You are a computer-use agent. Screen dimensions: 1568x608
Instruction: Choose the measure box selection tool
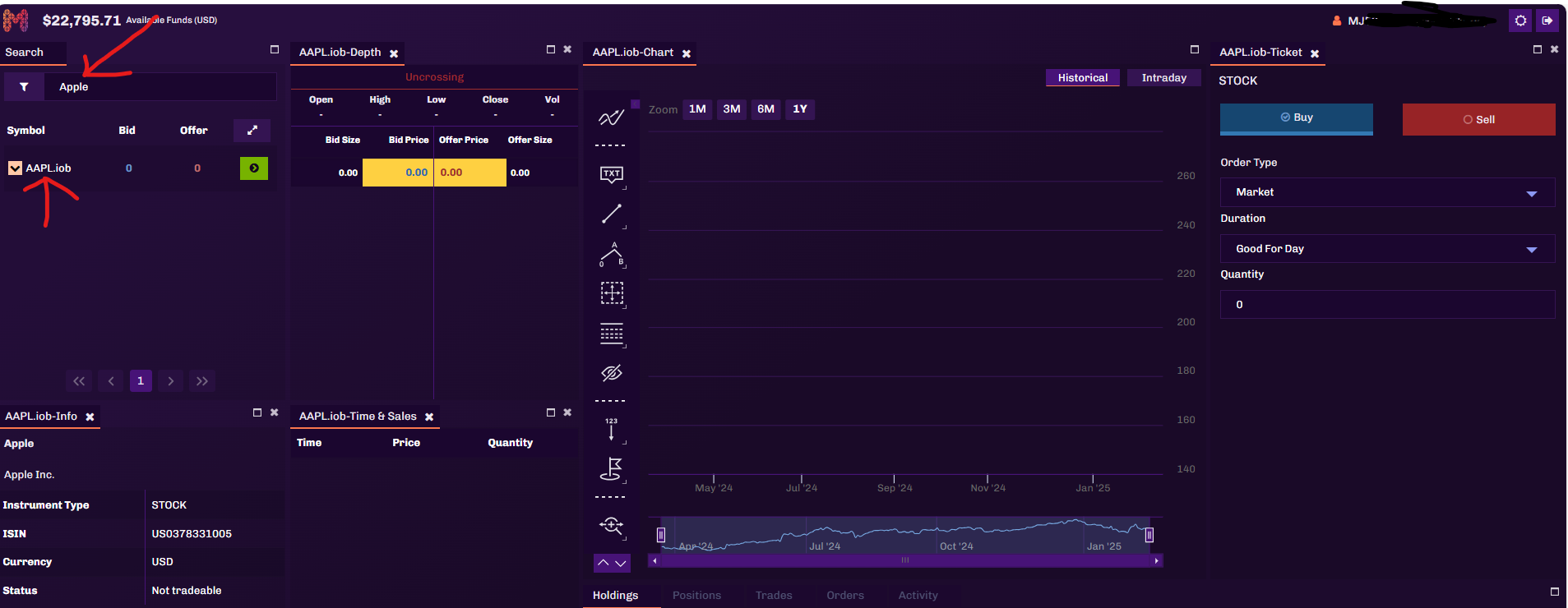(x=611, y=293)
